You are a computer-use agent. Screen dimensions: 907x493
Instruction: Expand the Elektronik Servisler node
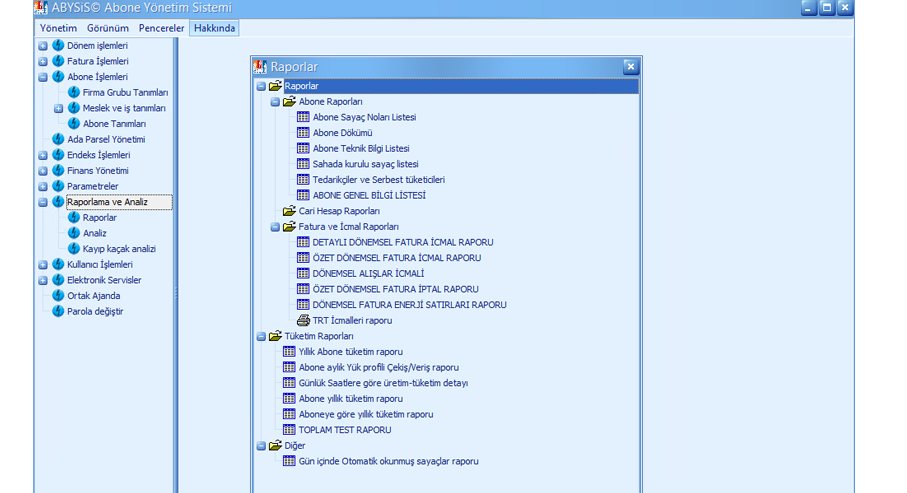click(x=43, y=280)
